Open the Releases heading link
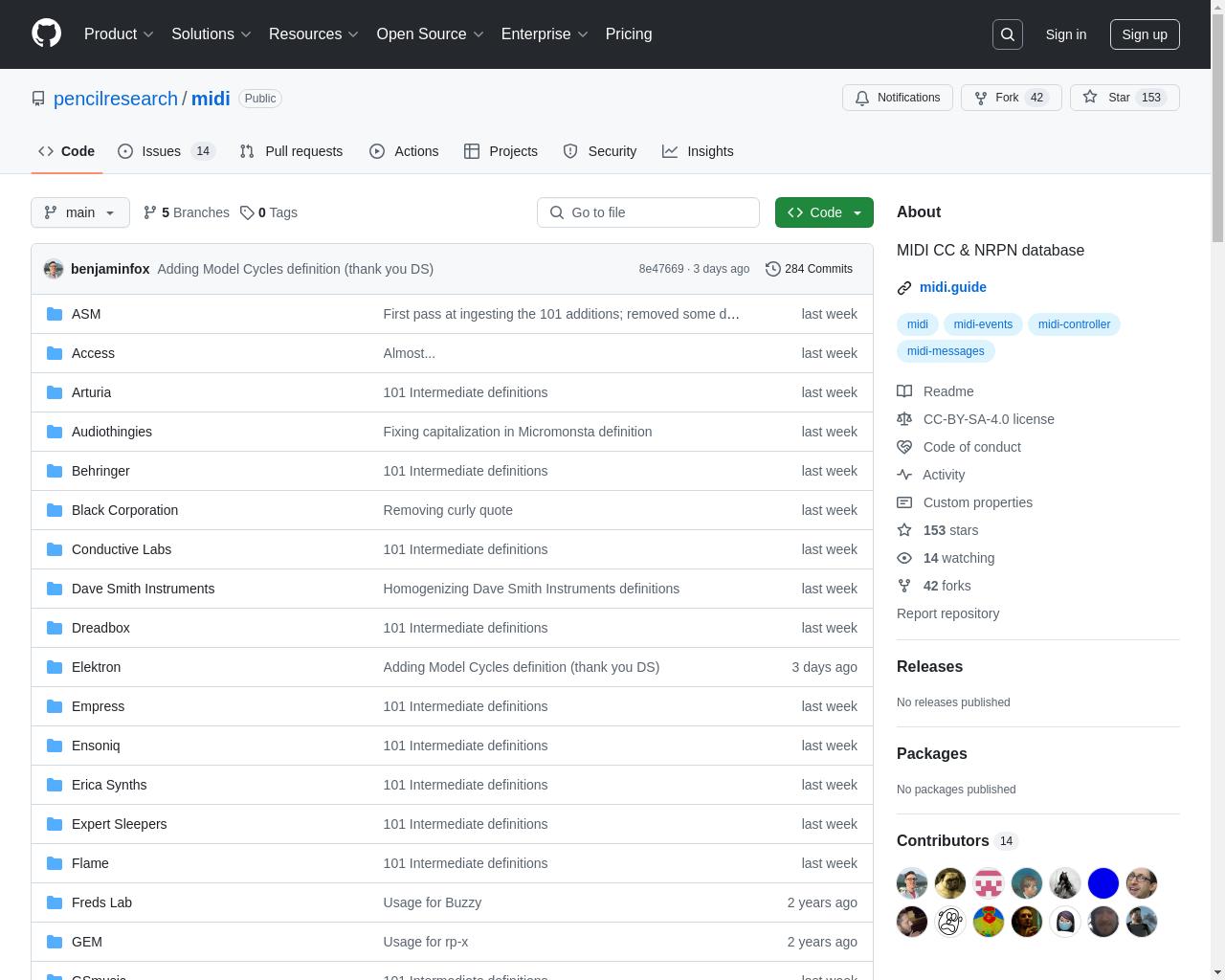Viewport: 1225px width, 980px height. pyautogui.click(x=929, y=666)
